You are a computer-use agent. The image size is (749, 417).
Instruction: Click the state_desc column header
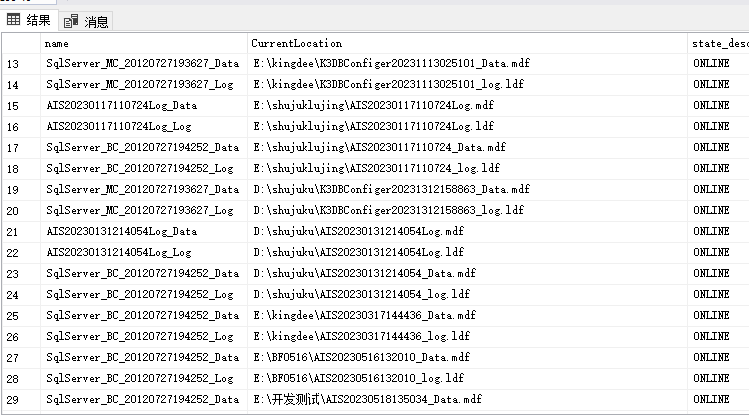[x=718, y=43]
